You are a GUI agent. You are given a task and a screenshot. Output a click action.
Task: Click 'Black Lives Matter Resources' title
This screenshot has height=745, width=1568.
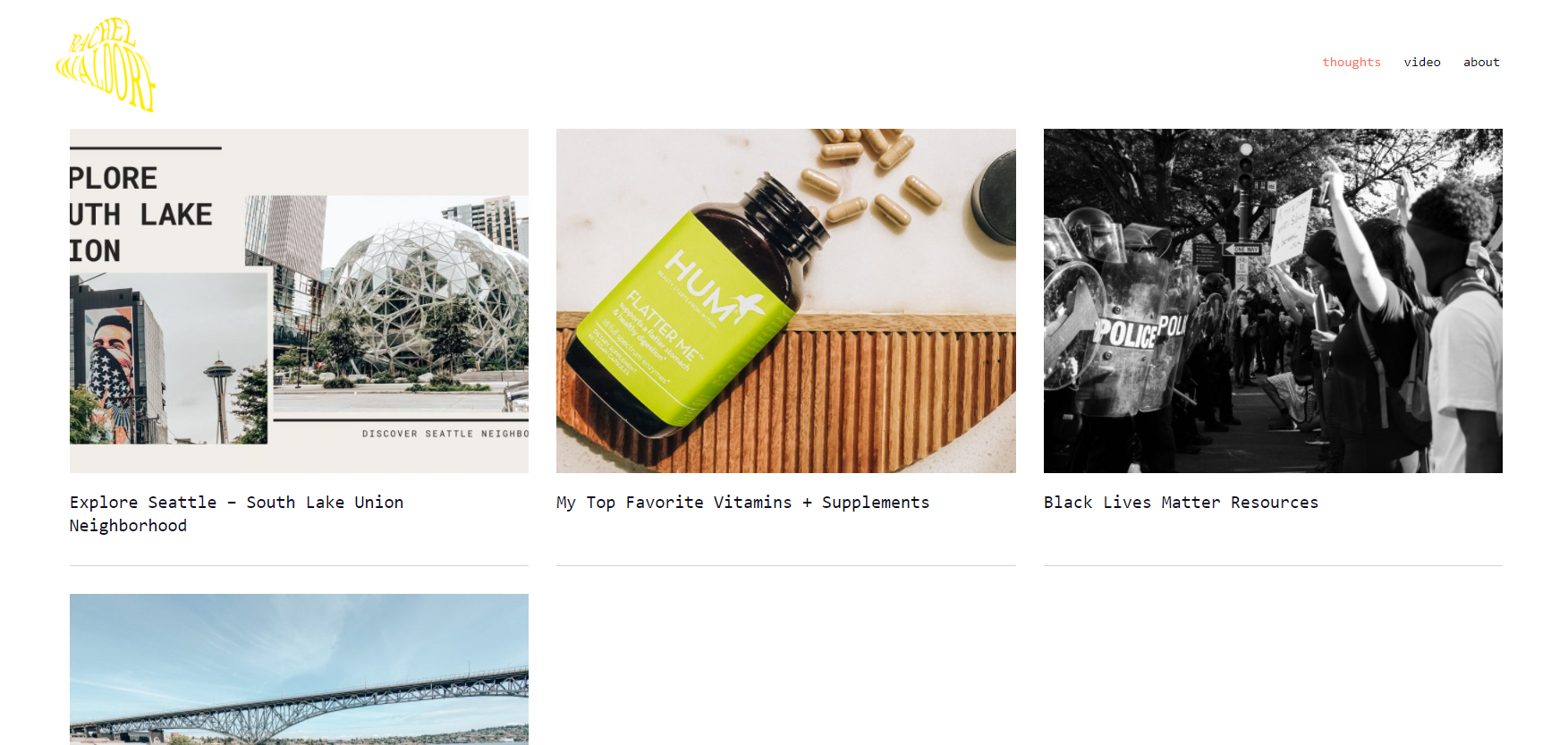[x=1181, y=503]
